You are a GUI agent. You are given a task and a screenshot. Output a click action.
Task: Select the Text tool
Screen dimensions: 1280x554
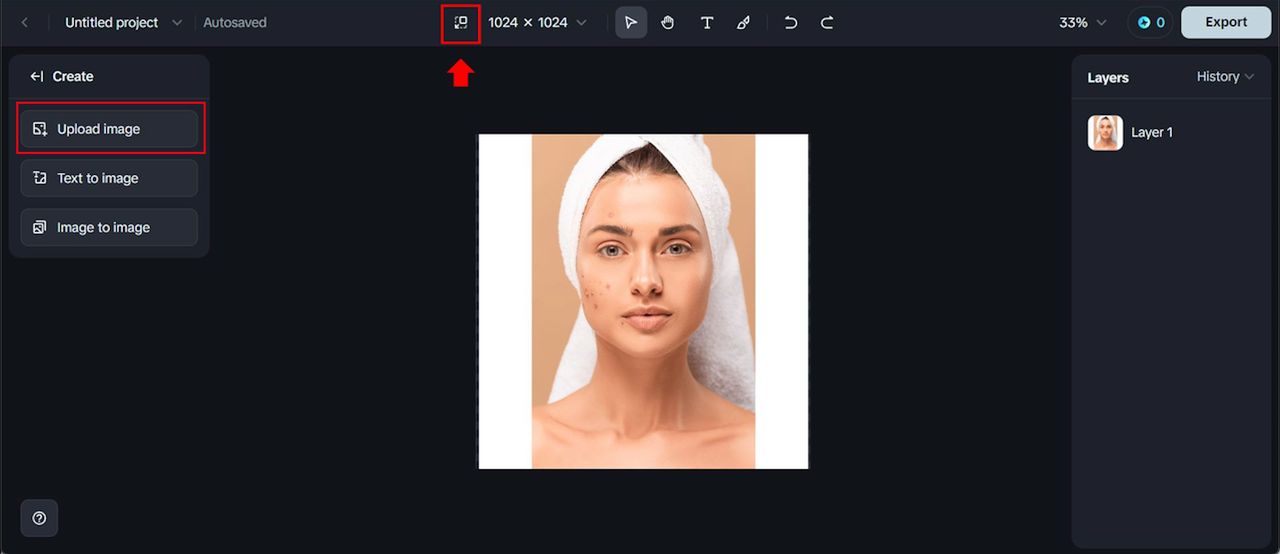click(x=706, y=22)
